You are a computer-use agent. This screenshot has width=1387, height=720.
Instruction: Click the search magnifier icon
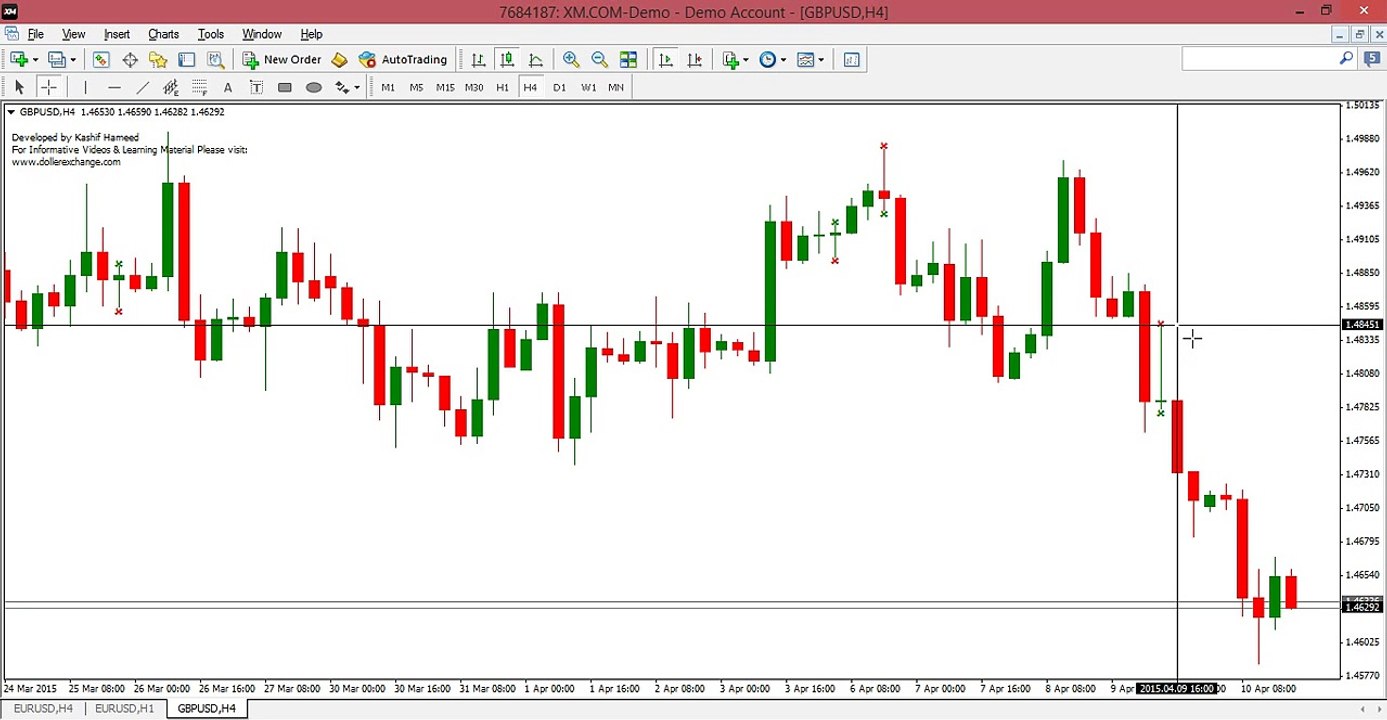(x=1346, y=59)
